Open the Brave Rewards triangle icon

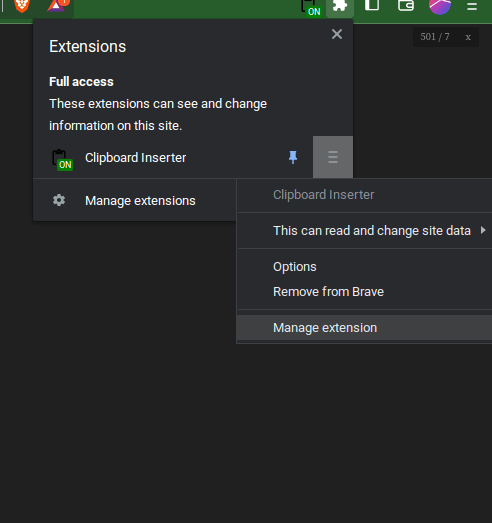[58, 5]
